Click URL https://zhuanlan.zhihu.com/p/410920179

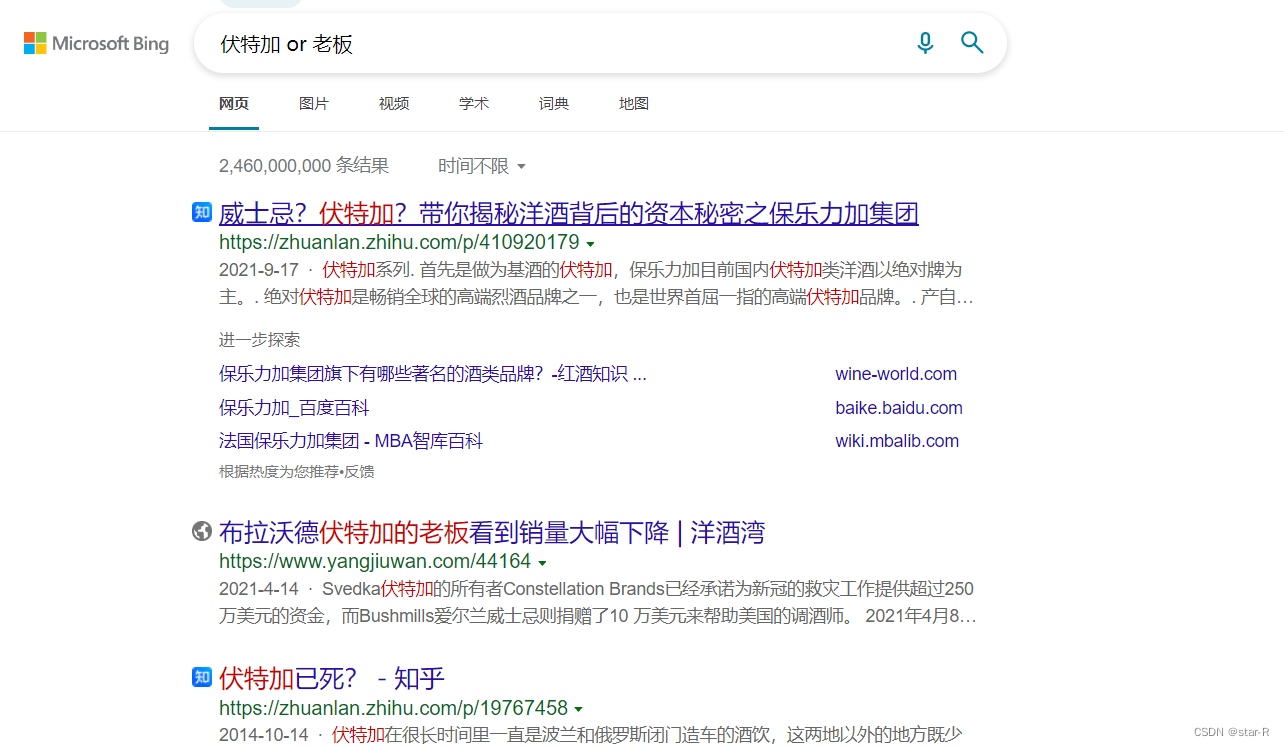click(399, 243)
